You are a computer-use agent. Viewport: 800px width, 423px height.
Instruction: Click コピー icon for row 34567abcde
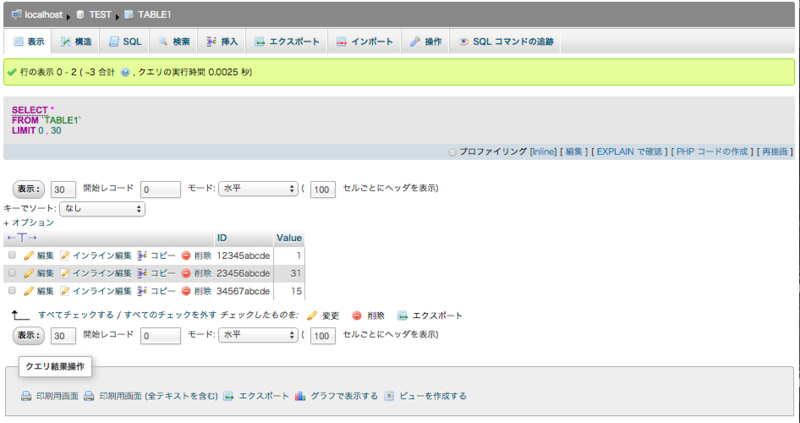click(142, 291)
